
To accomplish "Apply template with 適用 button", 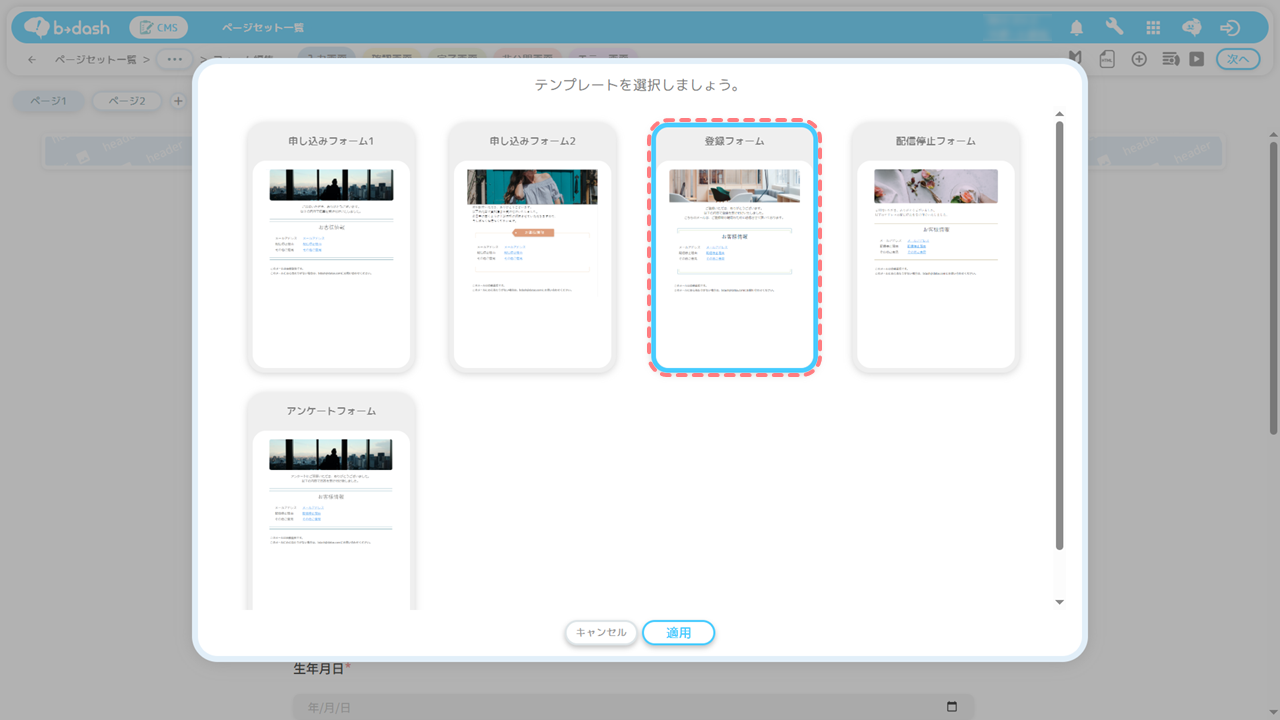I will [679, 633].
